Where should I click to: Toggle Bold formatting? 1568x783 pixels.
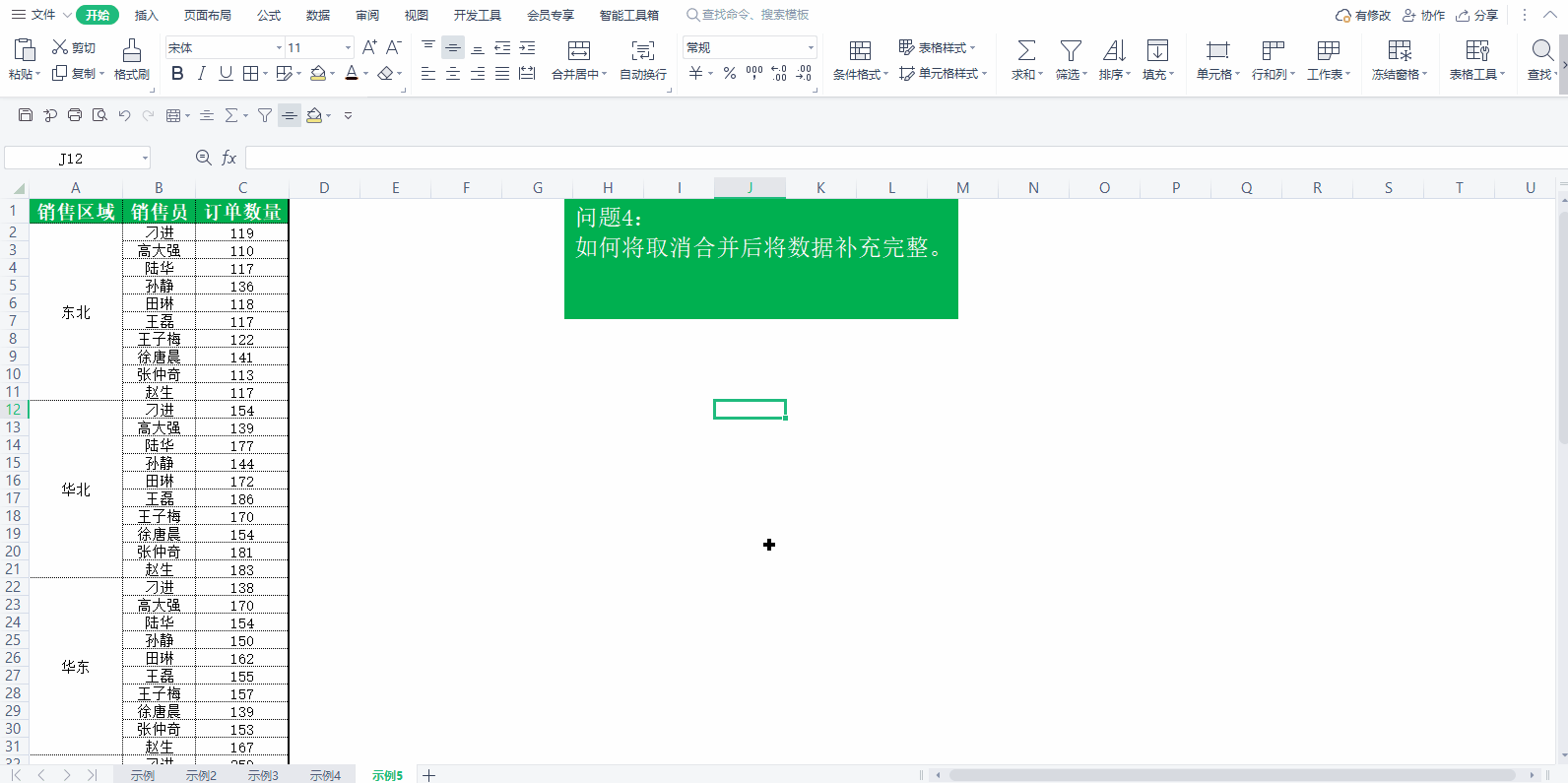click(x=177, y=73)
